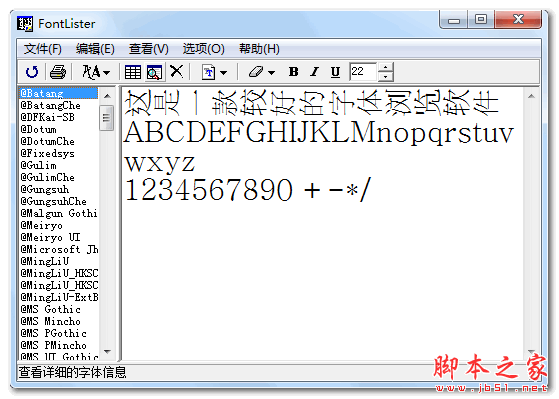The width and height of the screenshot is (559, 399).
Task: Select the @MS PGothic font entry
Action: 58,333
